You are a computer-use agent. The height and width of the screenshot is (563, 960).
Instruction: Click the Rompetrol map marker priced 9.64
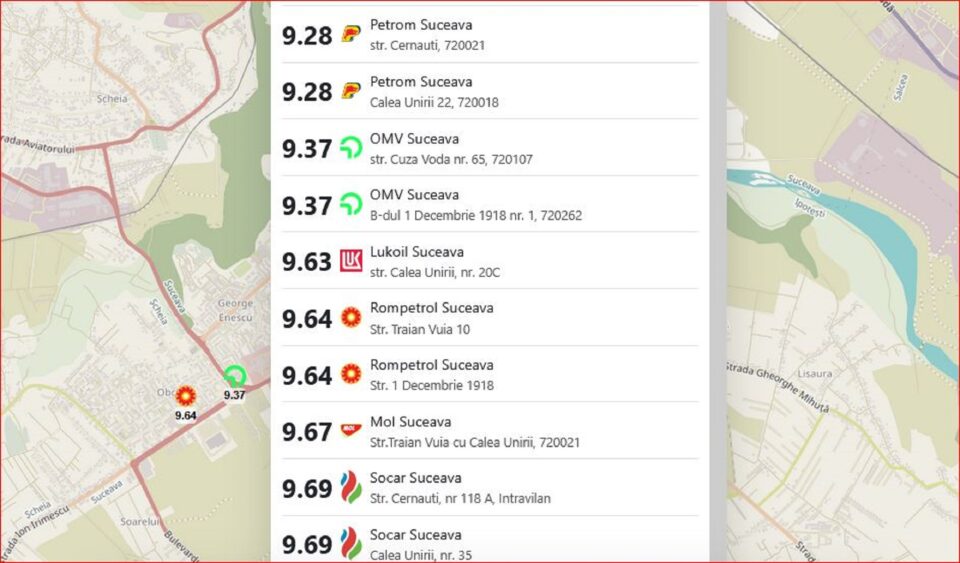point(185,397)
